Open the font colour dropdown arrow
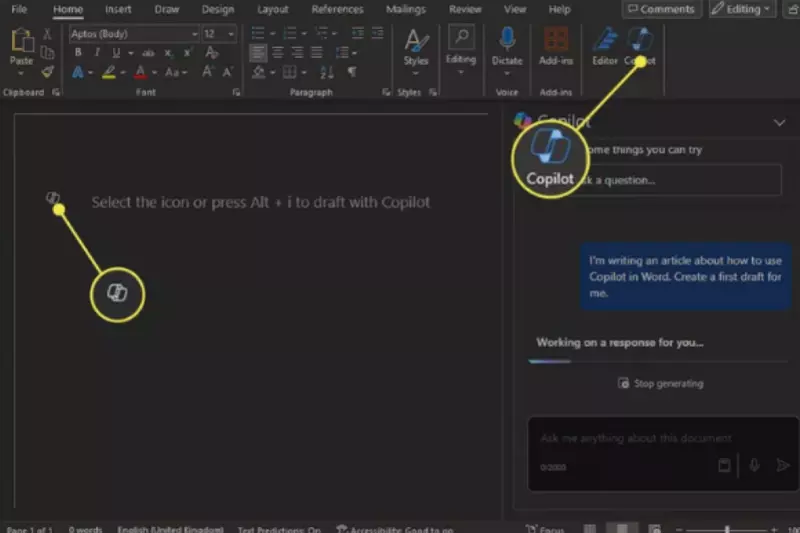This screenshot has width=800, height=533. (154, 73)
